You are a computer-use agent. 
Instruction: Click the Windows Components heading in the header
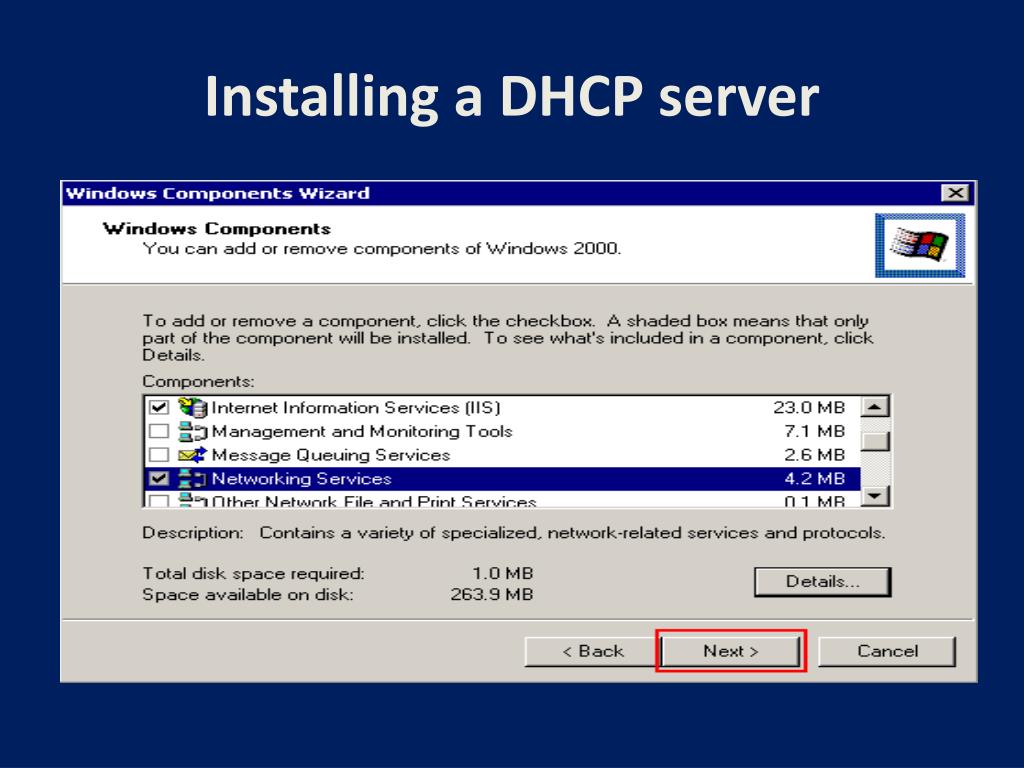click(x=217, y=229)
